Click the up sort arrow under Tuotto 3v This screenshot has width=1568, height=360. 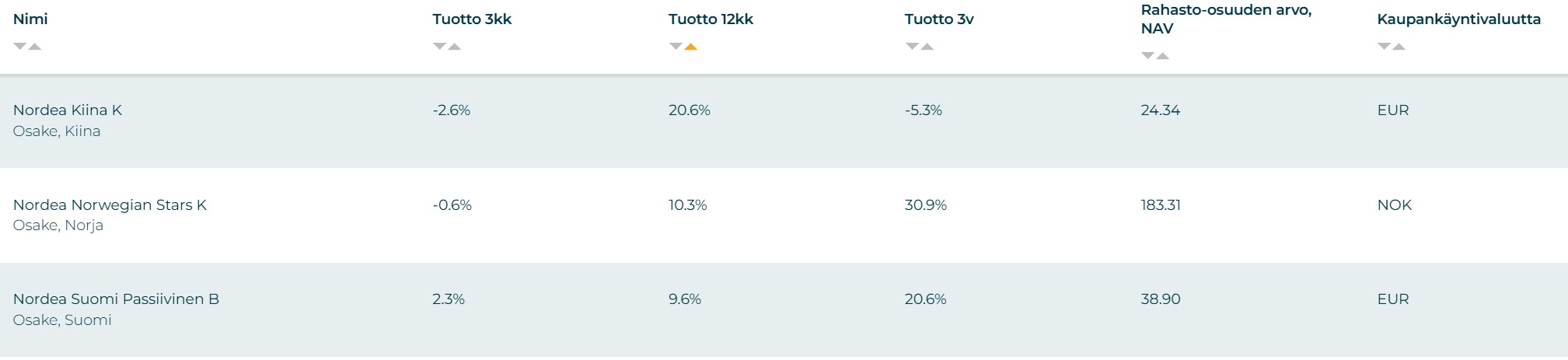[927, 47]
